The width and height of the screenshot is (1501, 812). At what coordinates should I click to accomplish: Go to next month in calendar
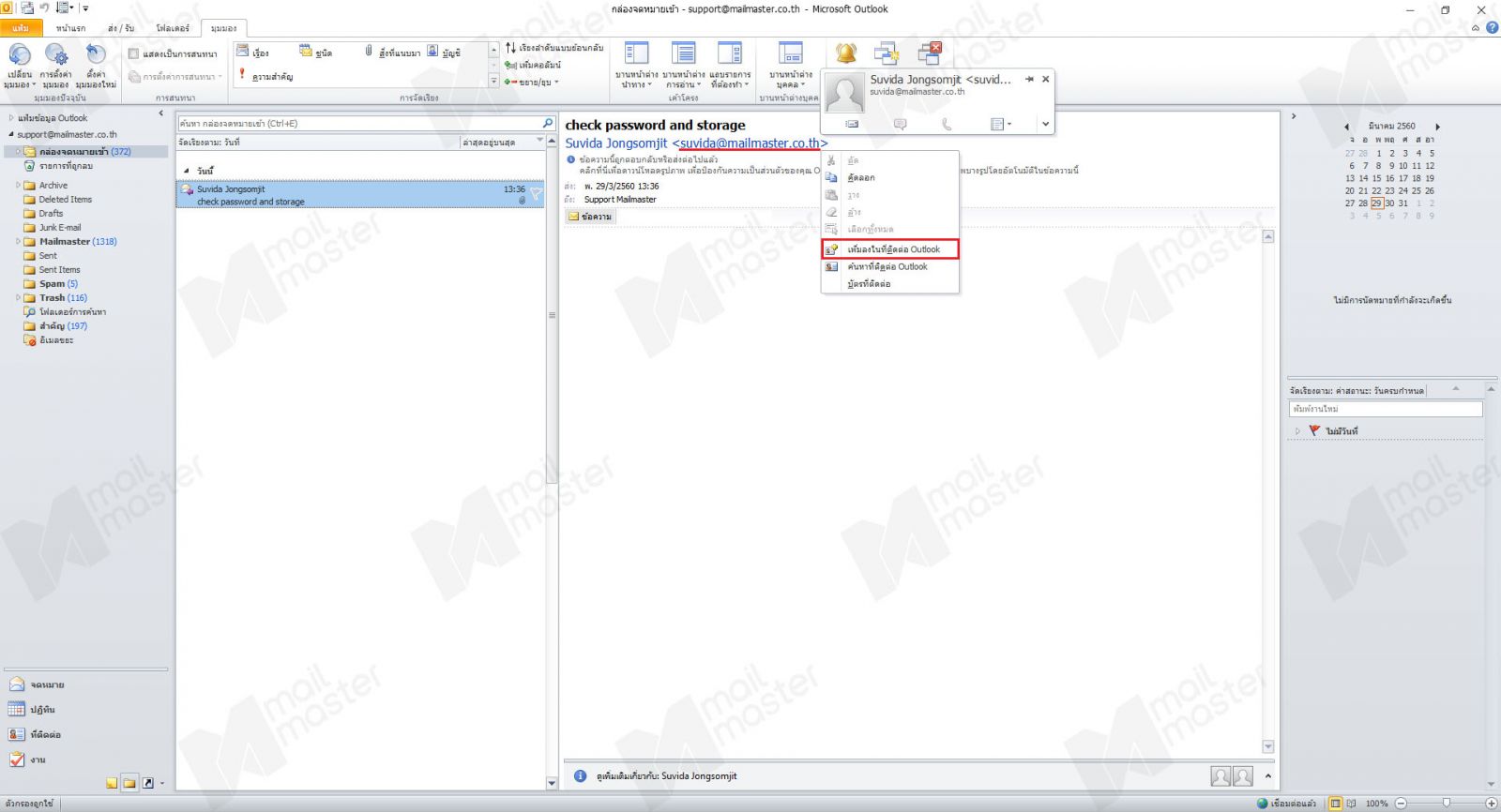(x=1437, y=127)
